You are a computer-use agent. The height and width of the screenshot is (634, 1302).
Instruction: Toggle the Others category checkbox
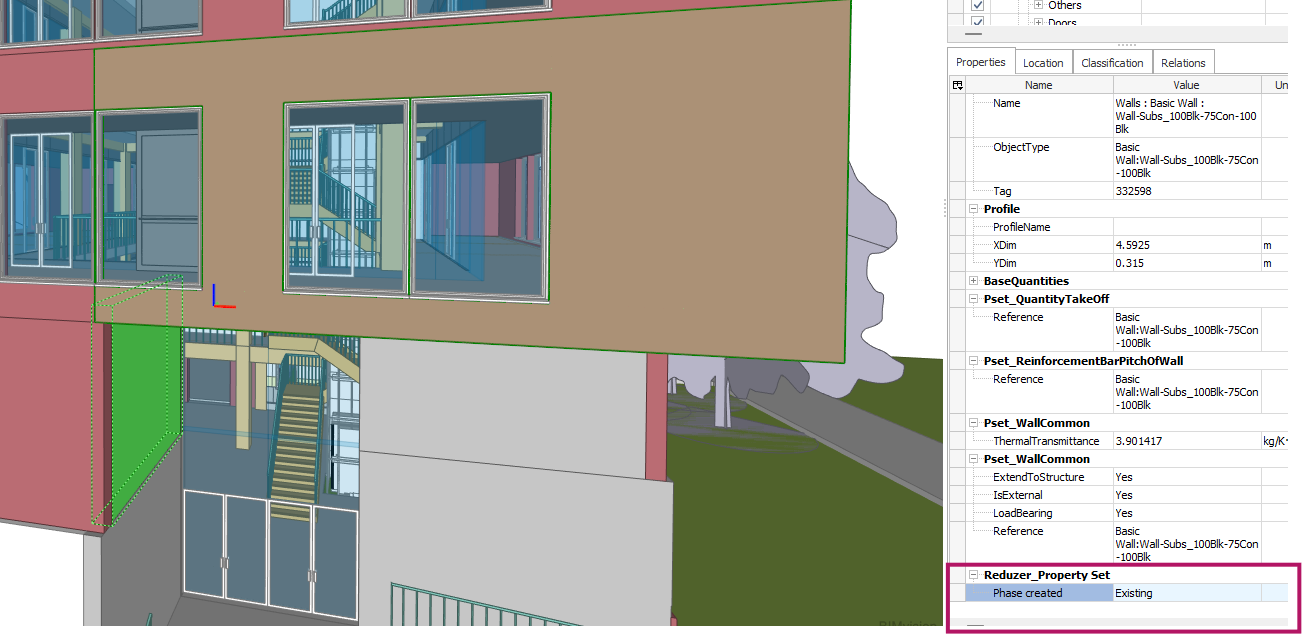[978, 6]
